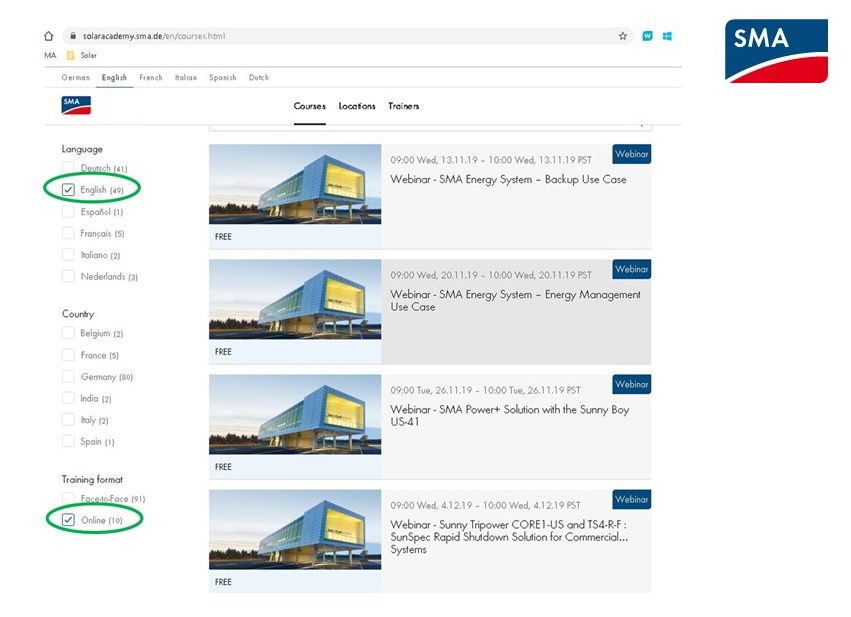Click the Energy Management Use Case course thumbnail

click(x=295, y=299)
